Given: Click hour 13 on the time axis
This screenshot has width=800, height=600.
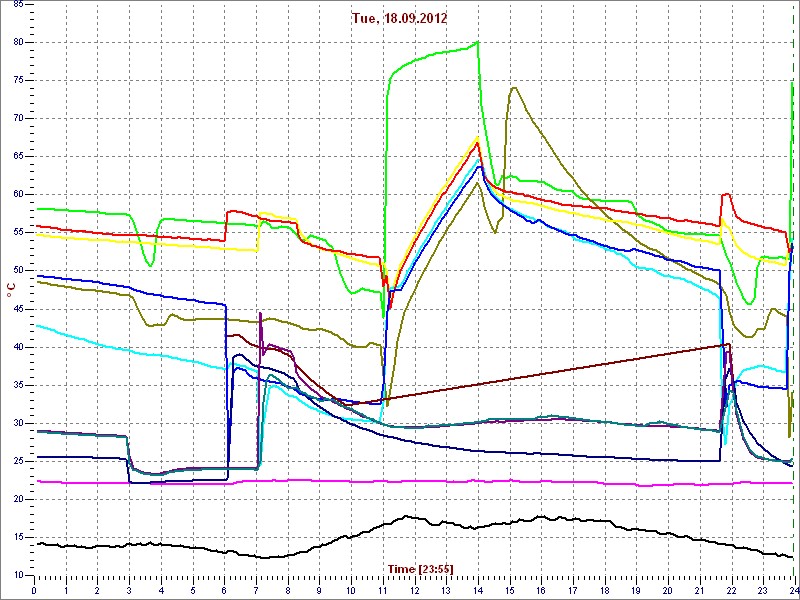Looking at the screenshot, I should point(446,590).
